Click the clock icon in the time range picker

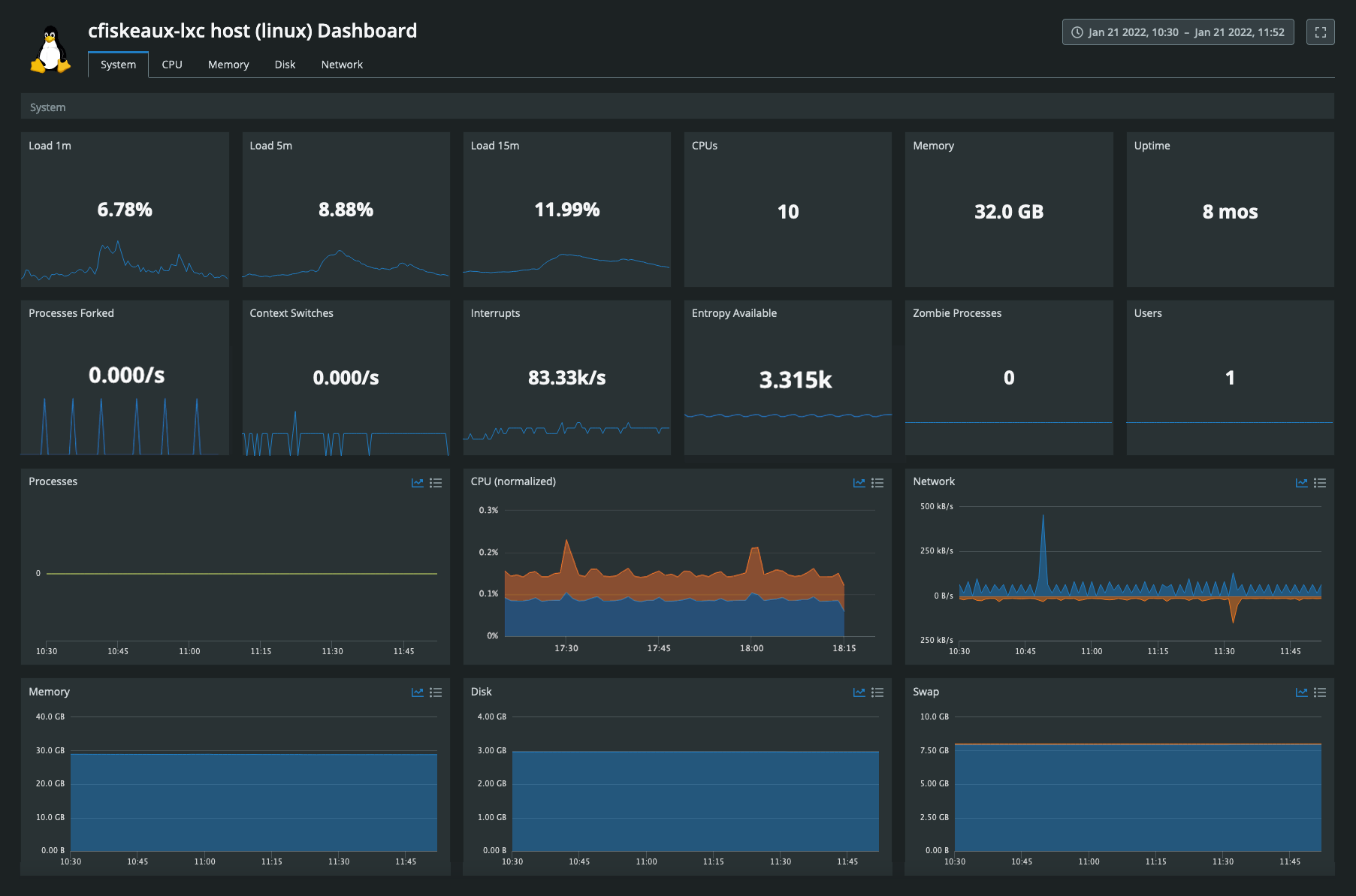coord(1077,32)
